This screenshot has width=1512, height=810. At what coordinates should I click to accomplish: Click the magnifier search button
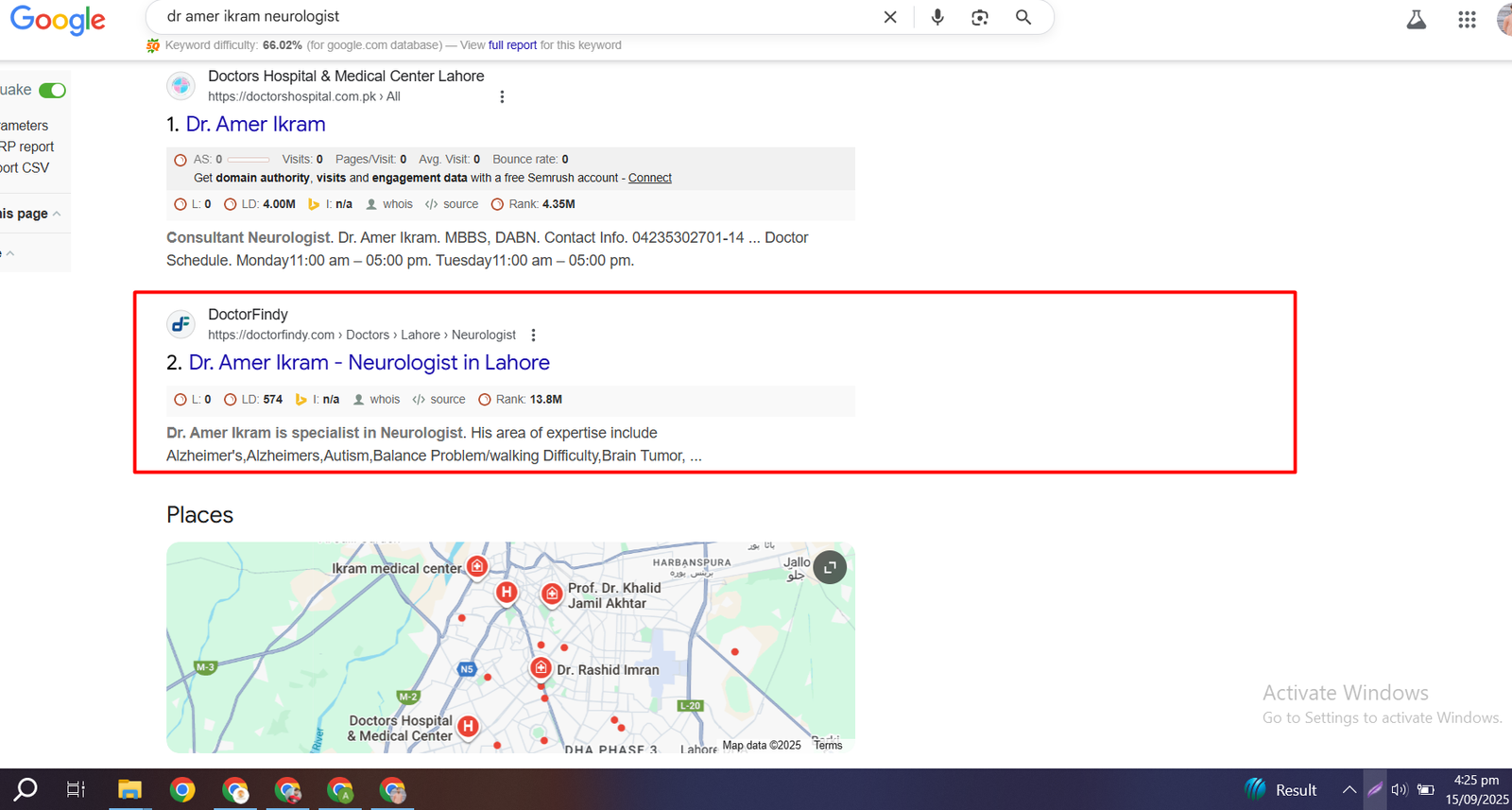pos(1023,17)
